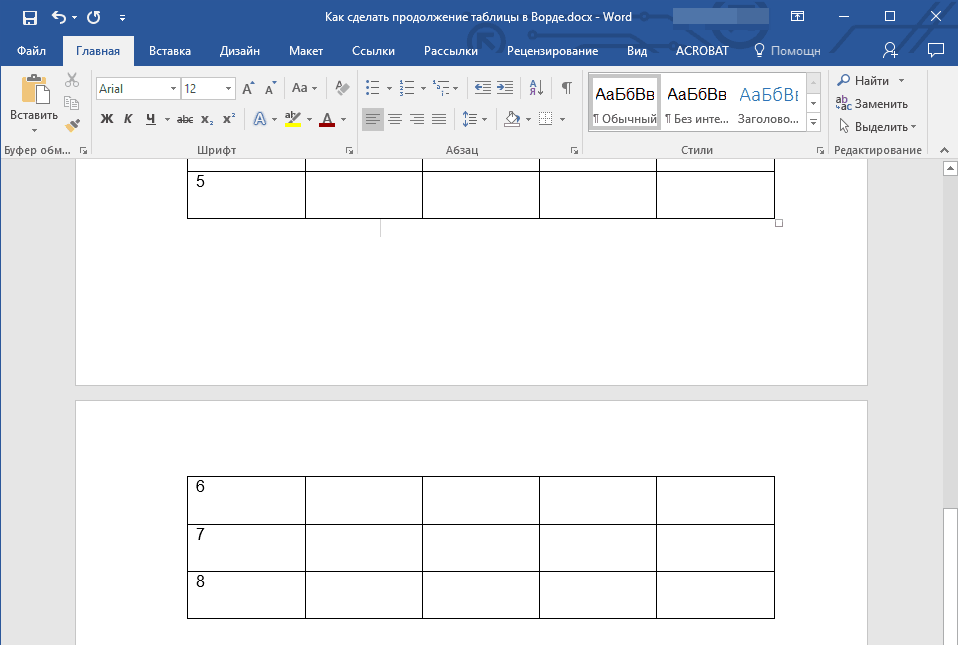Open the Arial font name dropdown
Image resolution: width=958 pixels, height=645 pixels.
pos(173,89)
